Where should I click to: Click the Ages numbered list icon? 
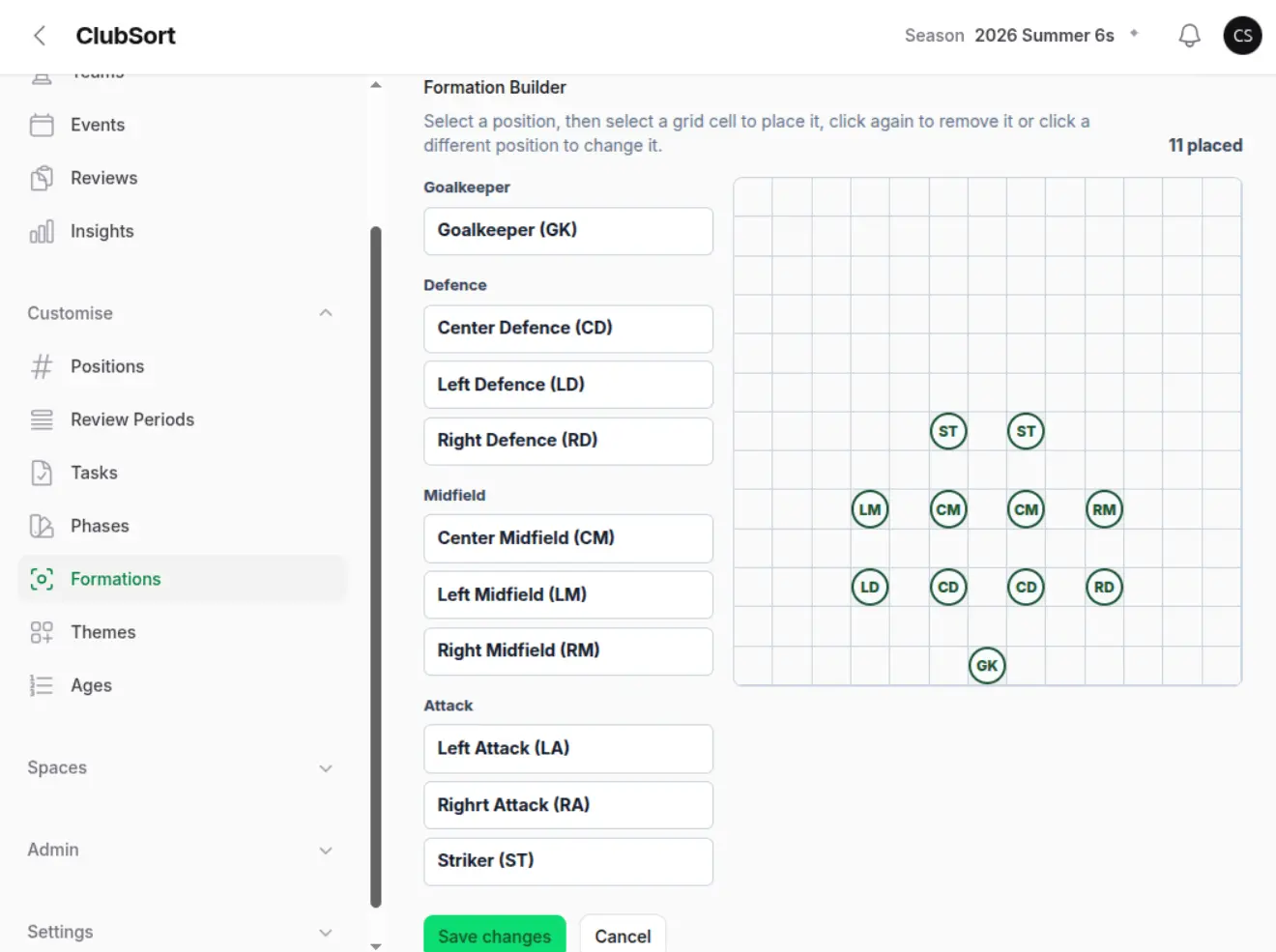click(x=42, y=685)
